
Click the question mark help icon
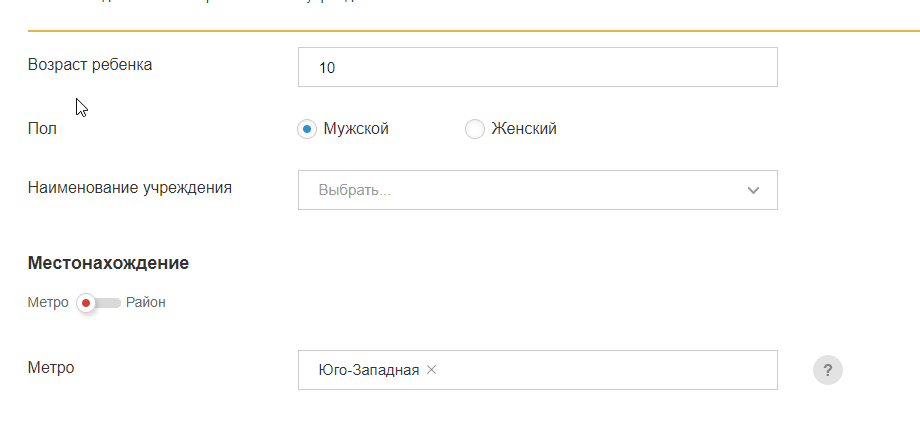point(828,371)
